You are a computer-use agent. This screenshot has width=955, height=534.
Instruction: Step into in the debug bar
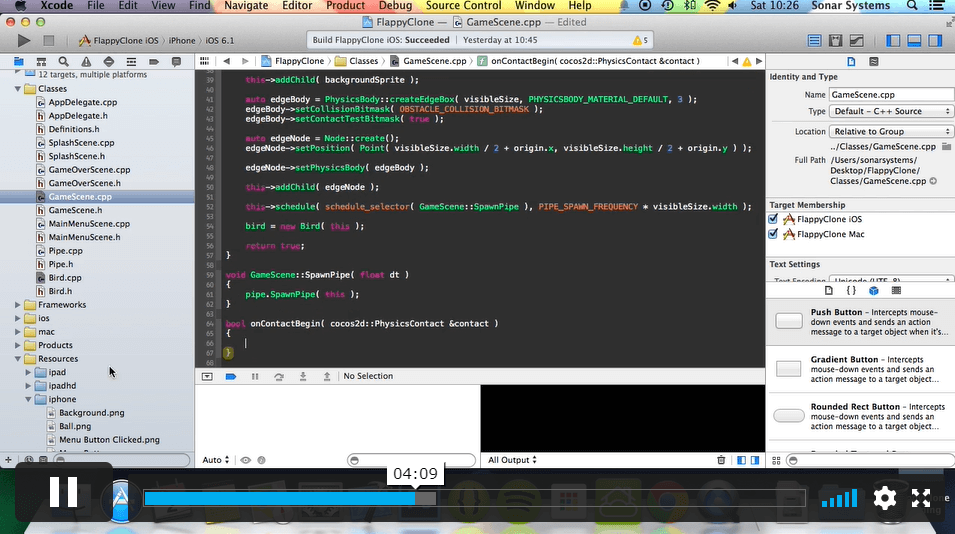[303, 376]
